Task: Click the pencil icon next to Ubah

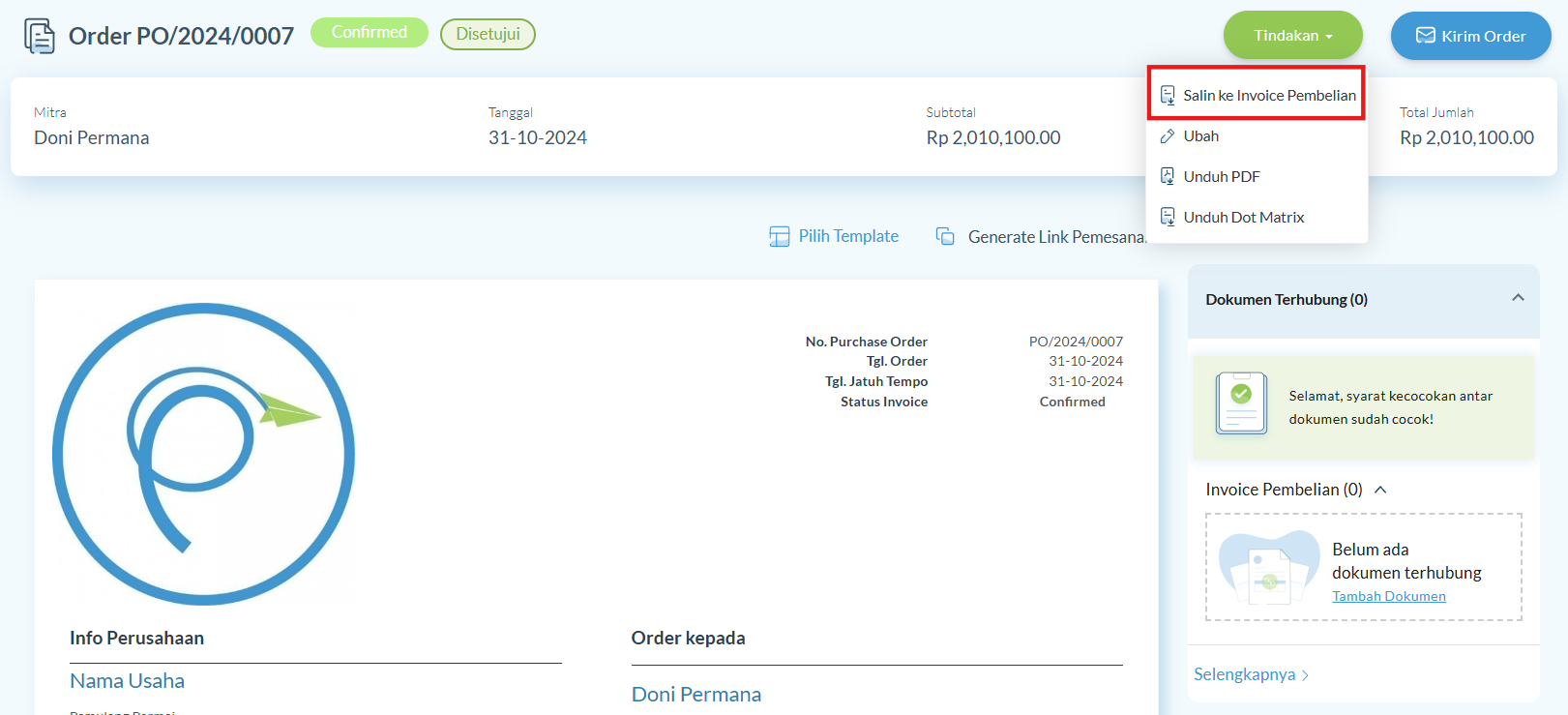Action: (x=1168, y=136)
